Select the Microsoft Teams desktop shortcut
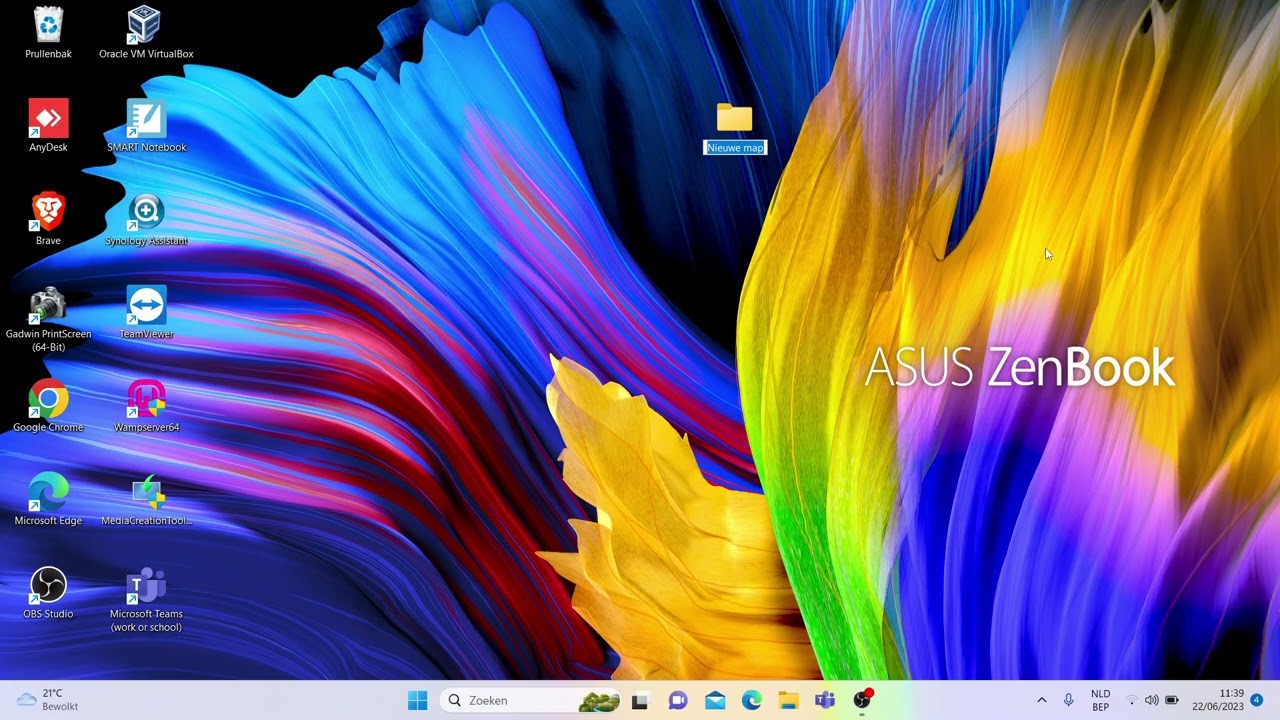 (x=146, y=599)
